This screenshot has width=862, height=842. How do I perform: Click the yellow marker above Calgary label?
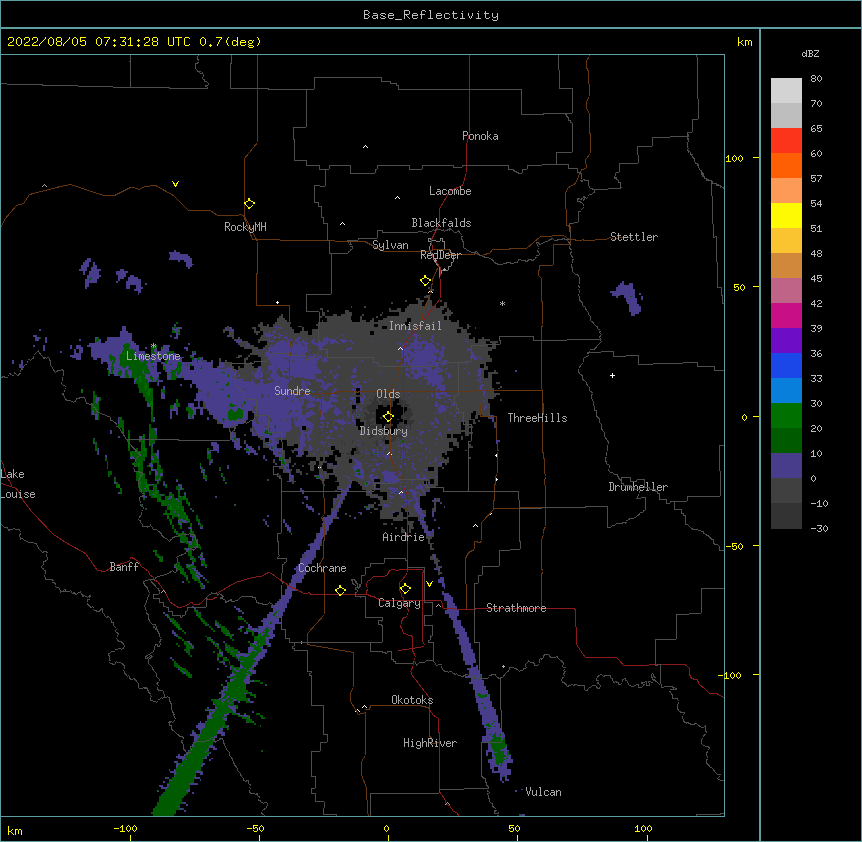(x=405, y=589)
